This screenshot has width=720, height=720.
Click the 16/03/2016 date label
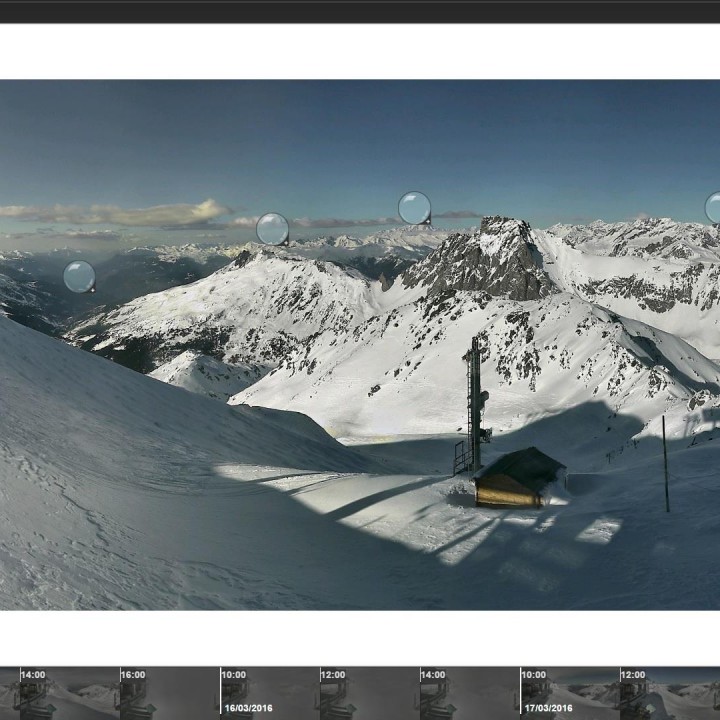tap(248, 708)
